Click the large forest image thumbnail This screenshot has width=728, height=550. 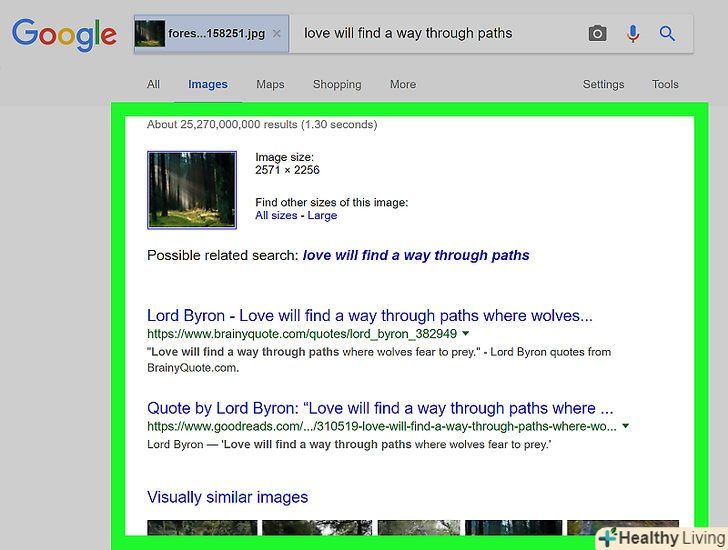tap(192, 190)
